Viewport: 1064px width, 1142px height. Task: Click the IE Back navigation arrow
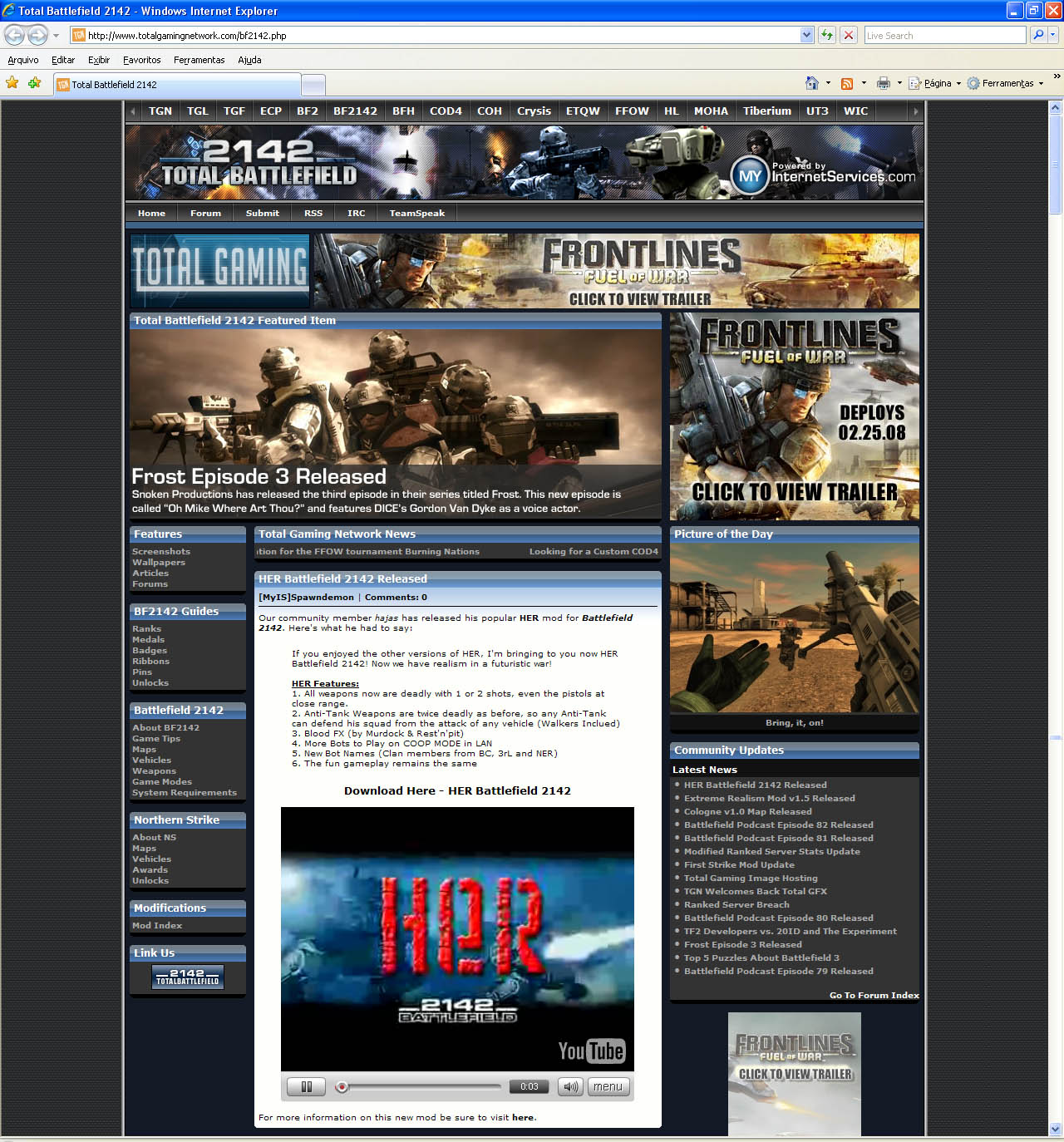[x=15, y=35]
